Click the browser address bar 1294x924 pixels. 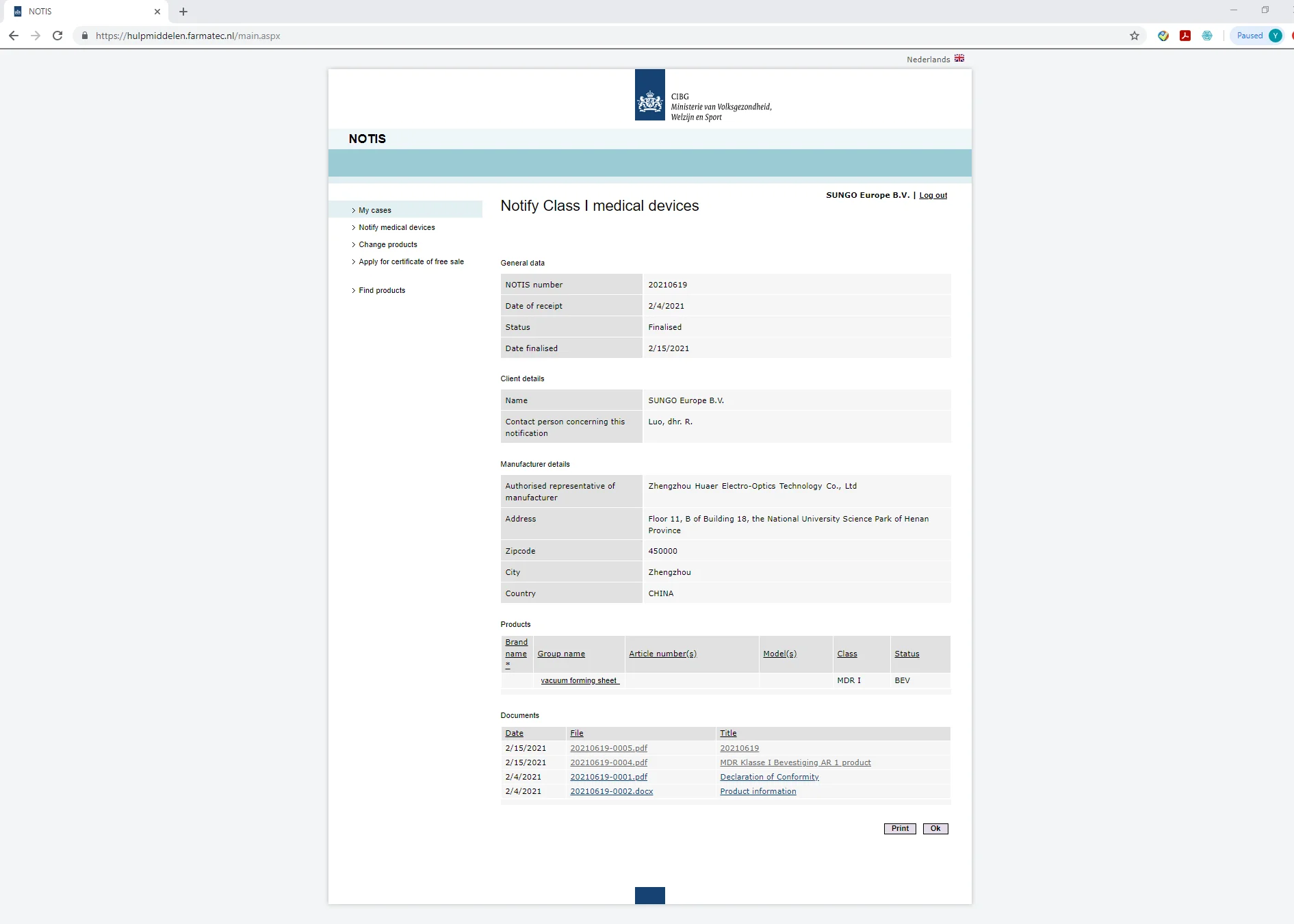547,36
